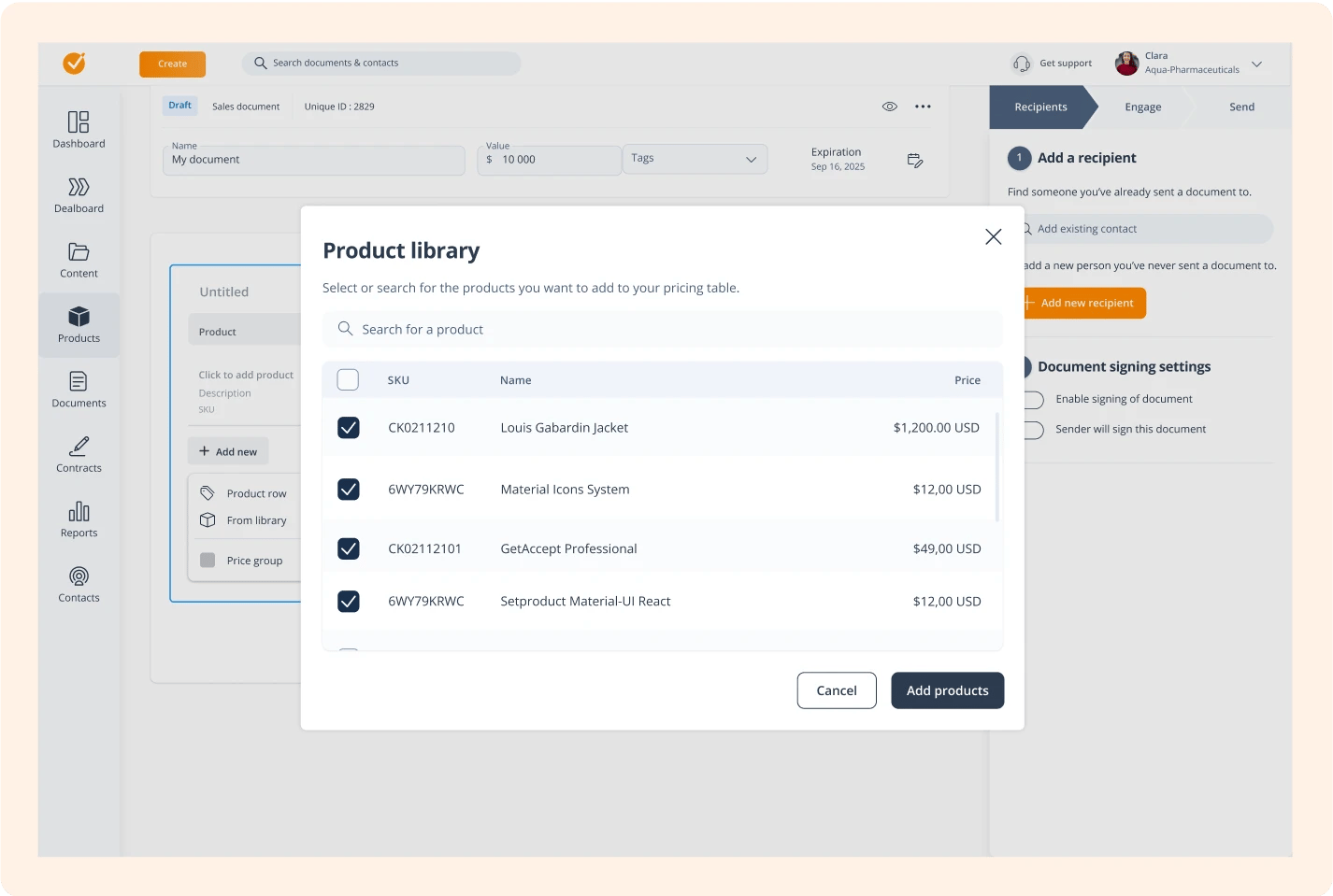Switch to the Engage step tab

tap(1142, 107)
